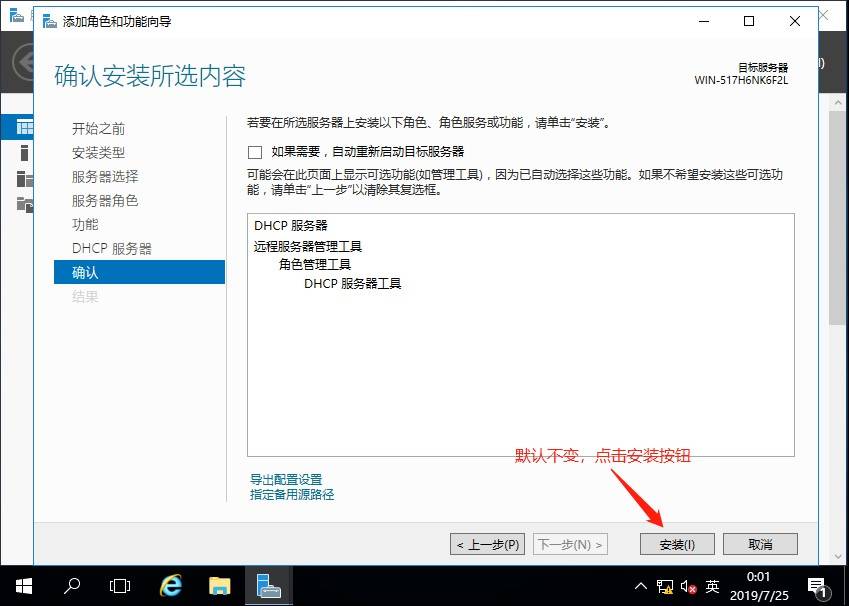Expand hidden system tray icons chevron
Image resolution: width=849 pixels, height=606 pixels.
pos(642,585)
